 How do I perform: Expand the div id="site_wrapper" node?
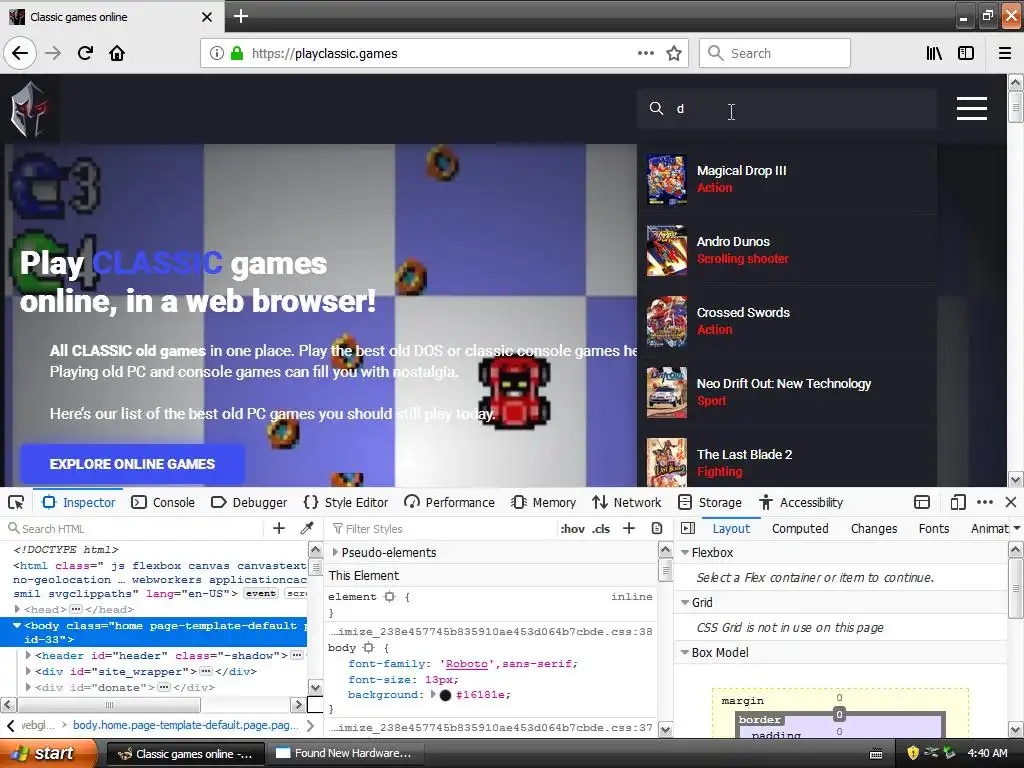[x=28, y=671]
